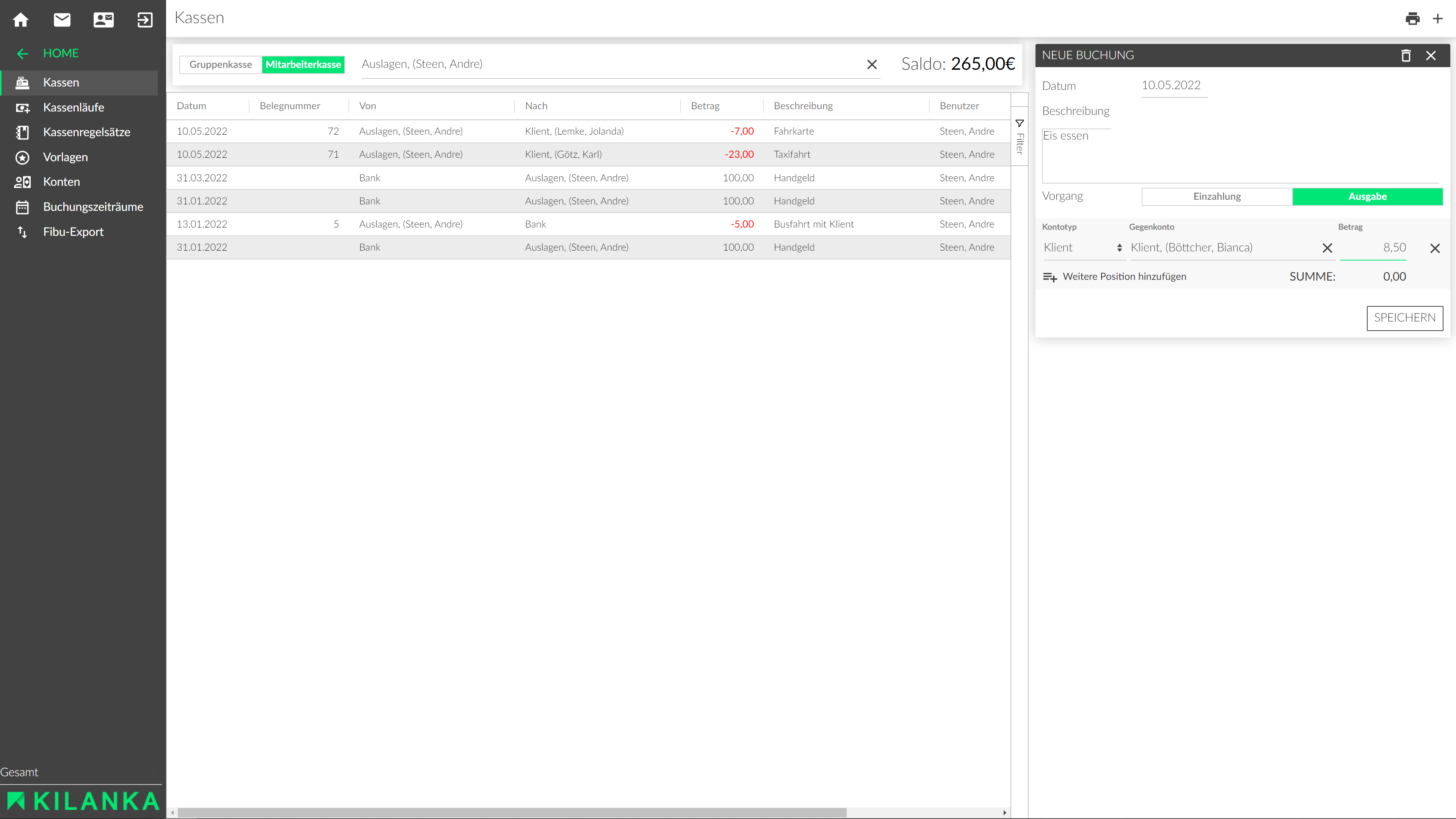Print the cash register list
Viewport: 1456px width, 819px height.
pyautogui.click(x=1412, y=19)
